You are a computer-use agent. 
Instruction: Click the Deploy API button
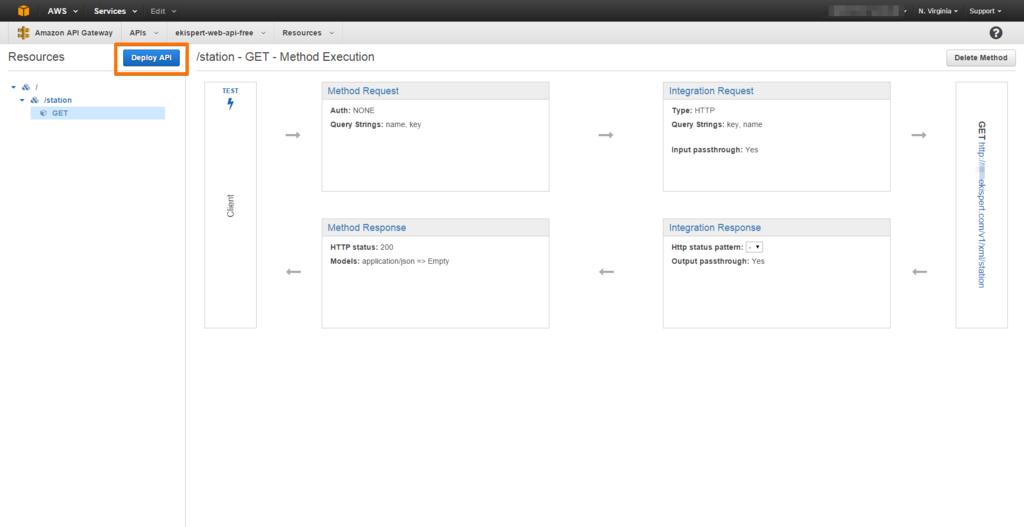152,57
